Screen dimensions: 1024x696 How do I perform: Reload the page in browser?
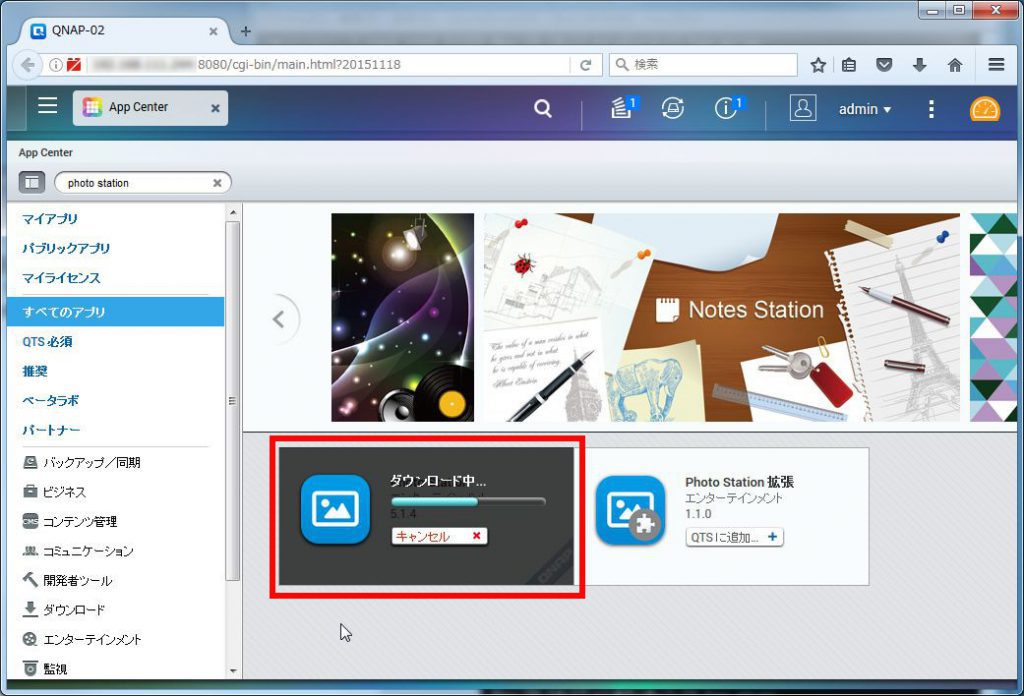point(586,65)
